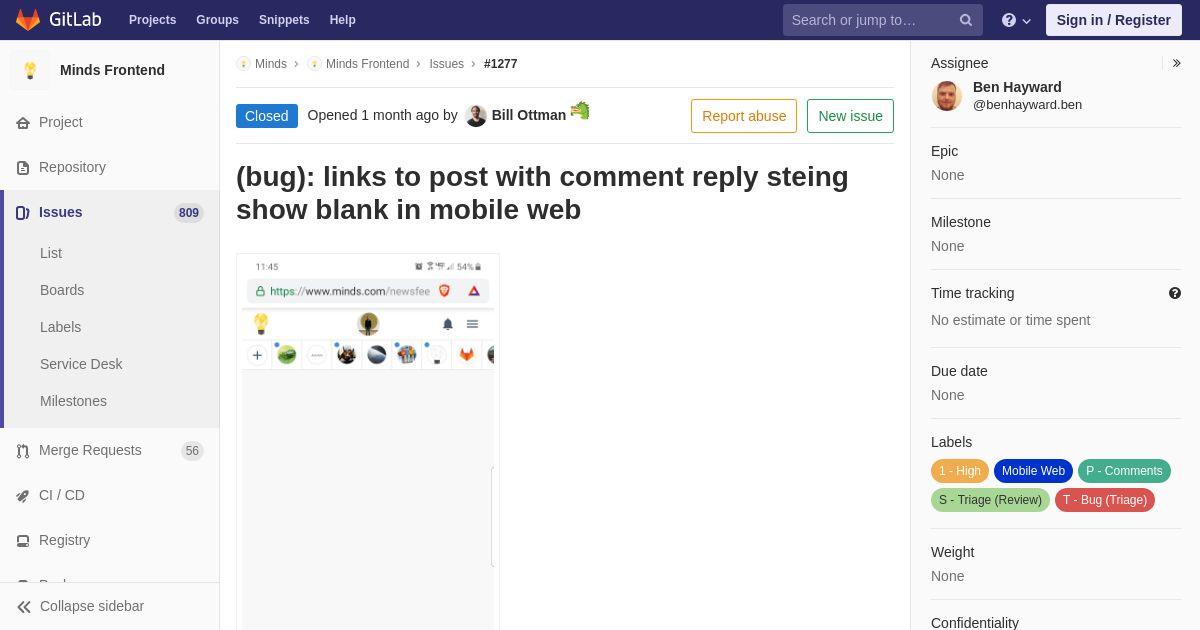Viewport: 1200px width, 630px height.
Task: Click the Closed status badge
Action: point(267,116)
